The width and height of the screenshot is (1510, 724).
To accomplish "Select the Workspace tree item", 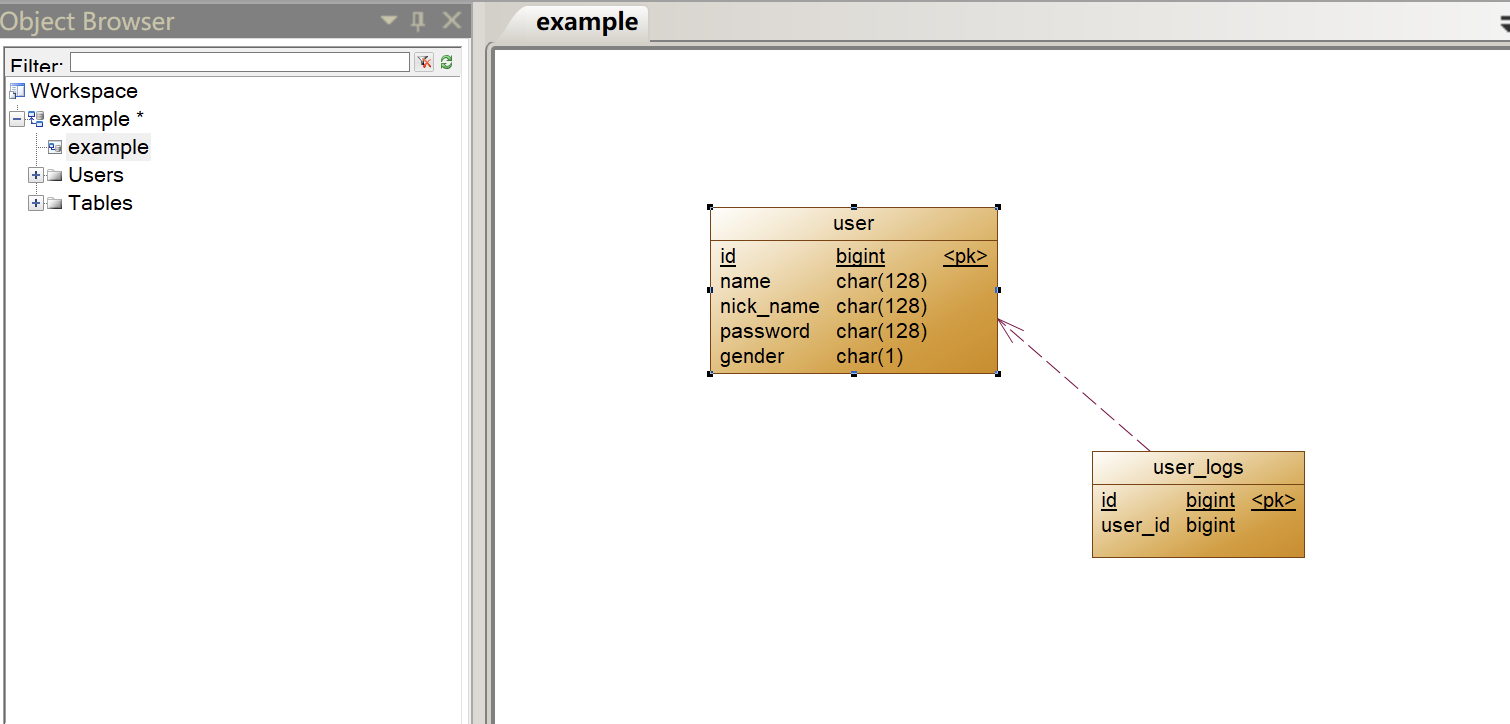I will coord(84,91).
